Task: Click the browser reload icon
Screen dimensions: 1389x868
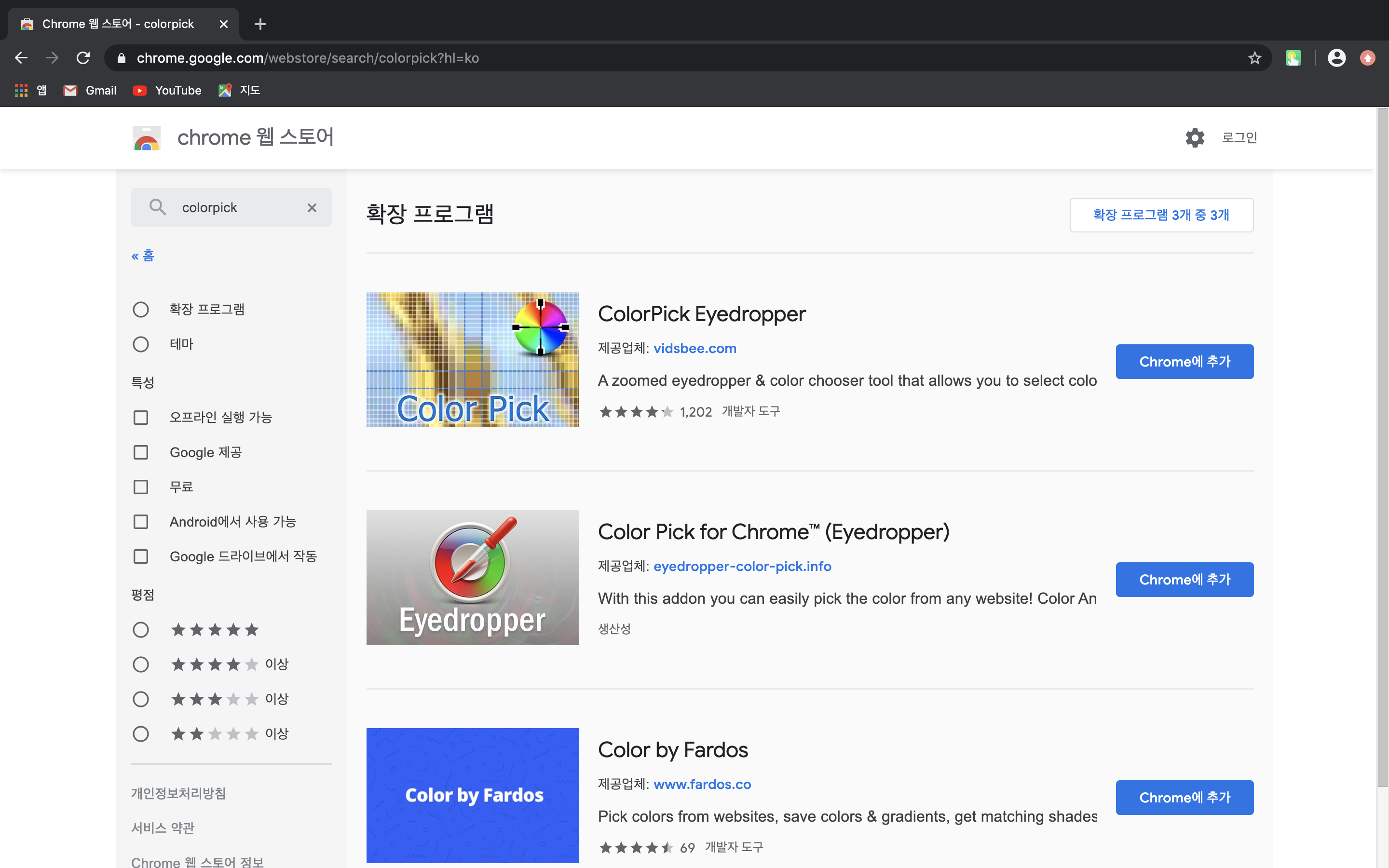Action: pyautogui.click(x=83, y=58)
